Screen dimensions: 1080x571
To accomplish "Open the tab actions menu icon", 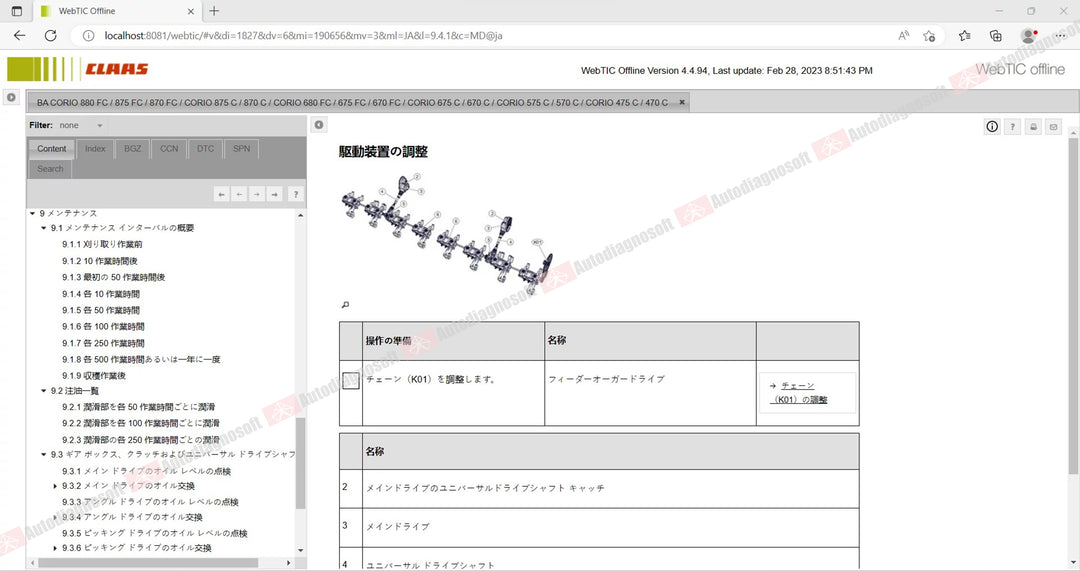I will pos(17,11).
